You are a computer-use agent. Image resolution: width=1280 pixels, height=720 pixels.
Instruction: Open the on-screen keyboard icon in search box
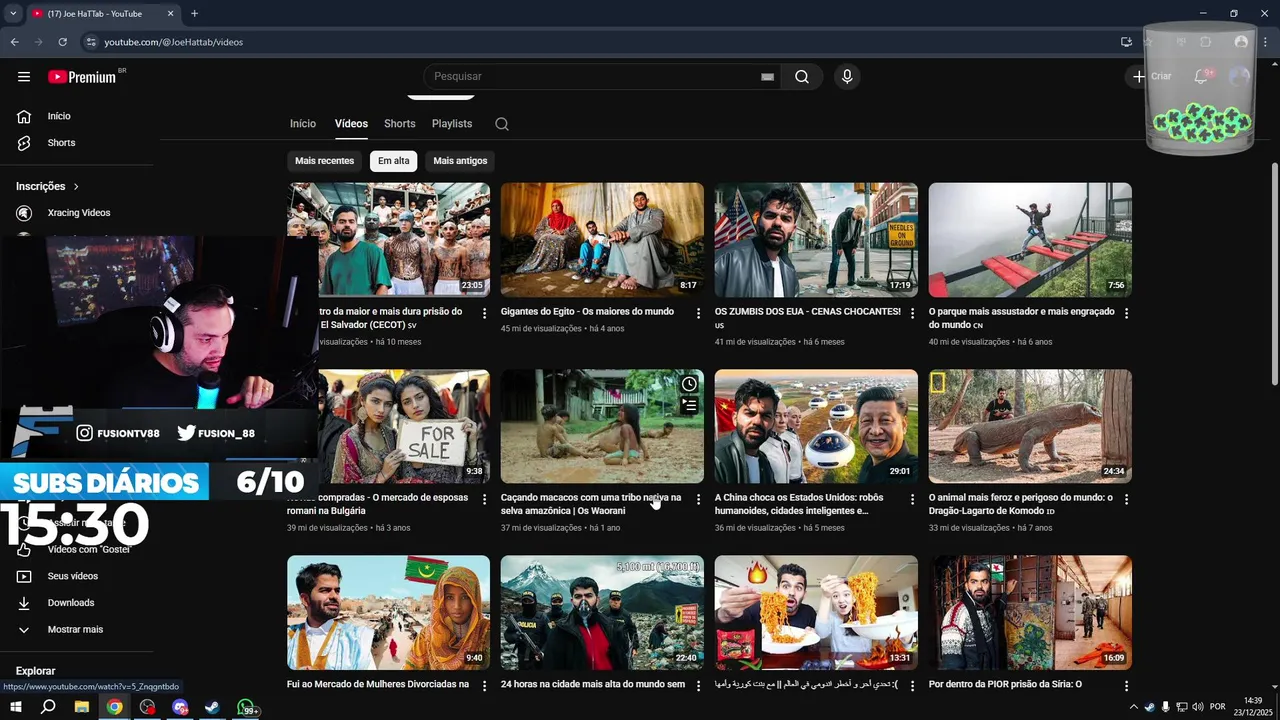click(x=767, y=77)
